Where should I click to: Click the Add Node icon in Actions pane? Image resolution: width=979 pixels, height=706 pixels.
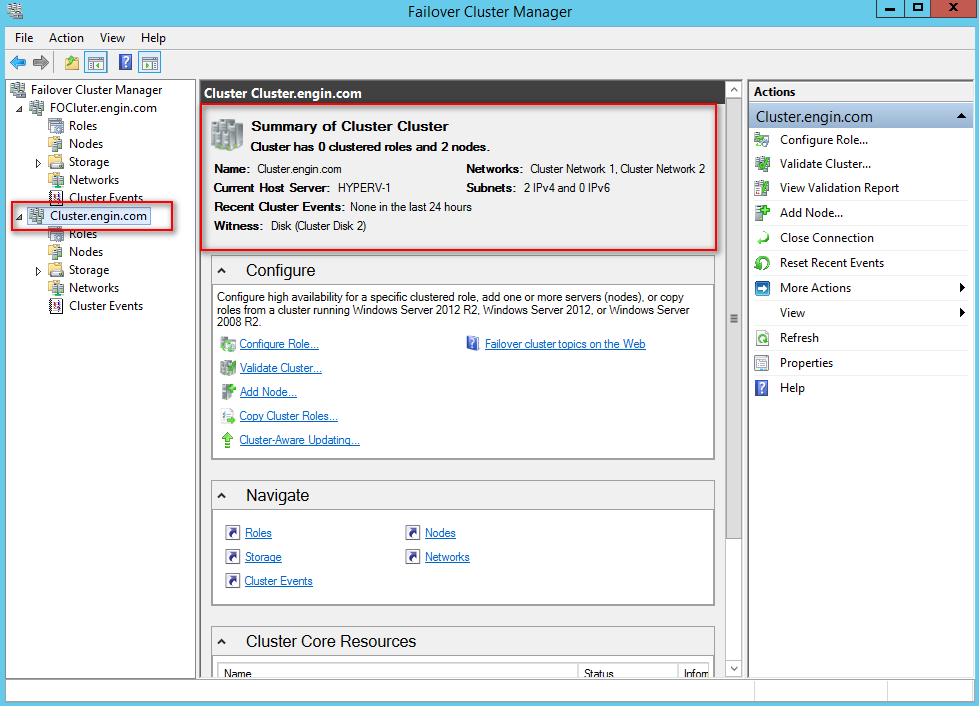click(x=762, y=213)
